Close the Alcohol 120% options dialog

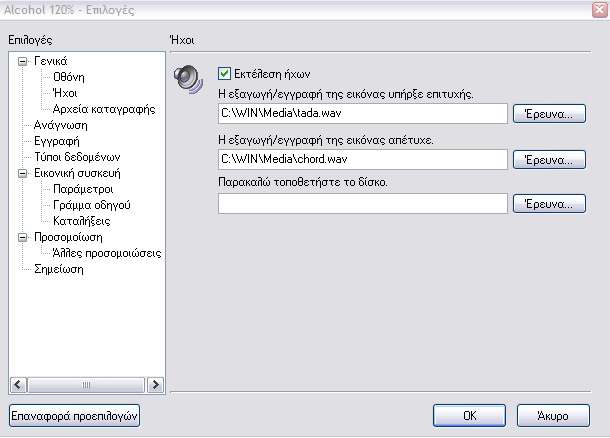click(599, 10)
